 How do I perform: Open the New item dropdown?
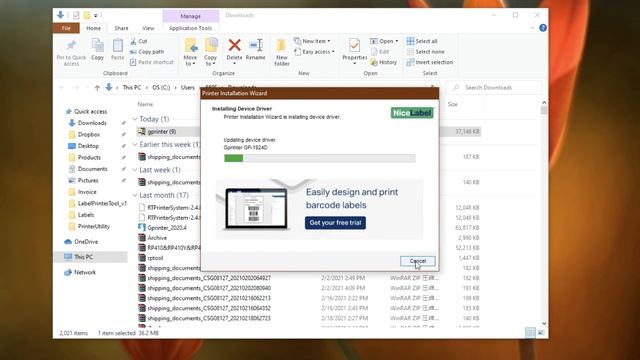click(x=312, y=41)
